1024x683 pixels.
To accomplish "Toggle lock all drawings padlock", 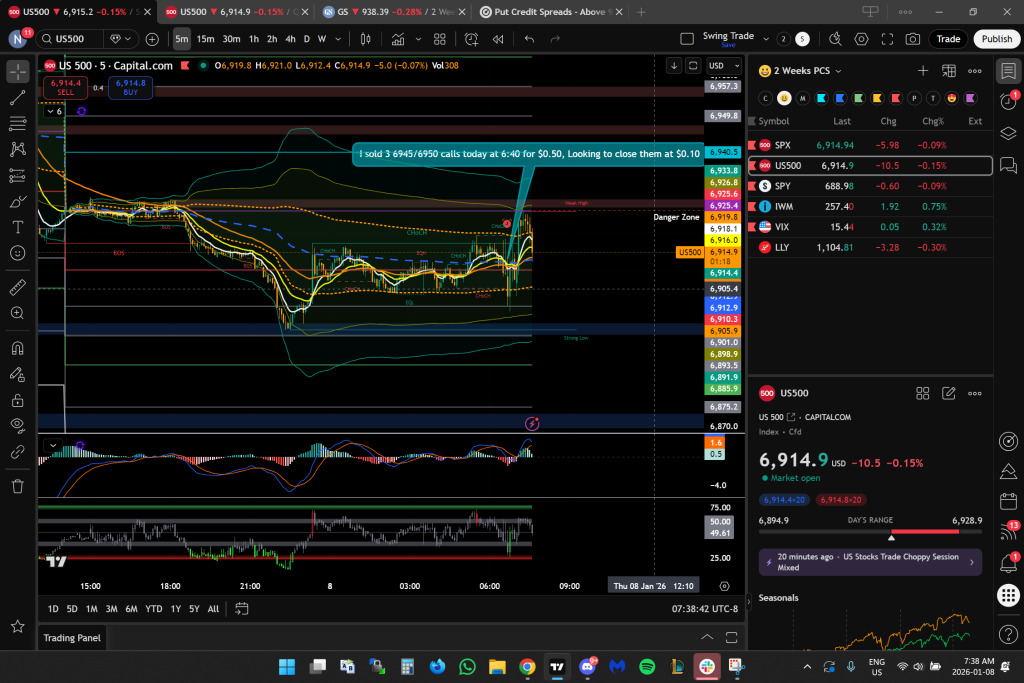I will click(17, 400).
